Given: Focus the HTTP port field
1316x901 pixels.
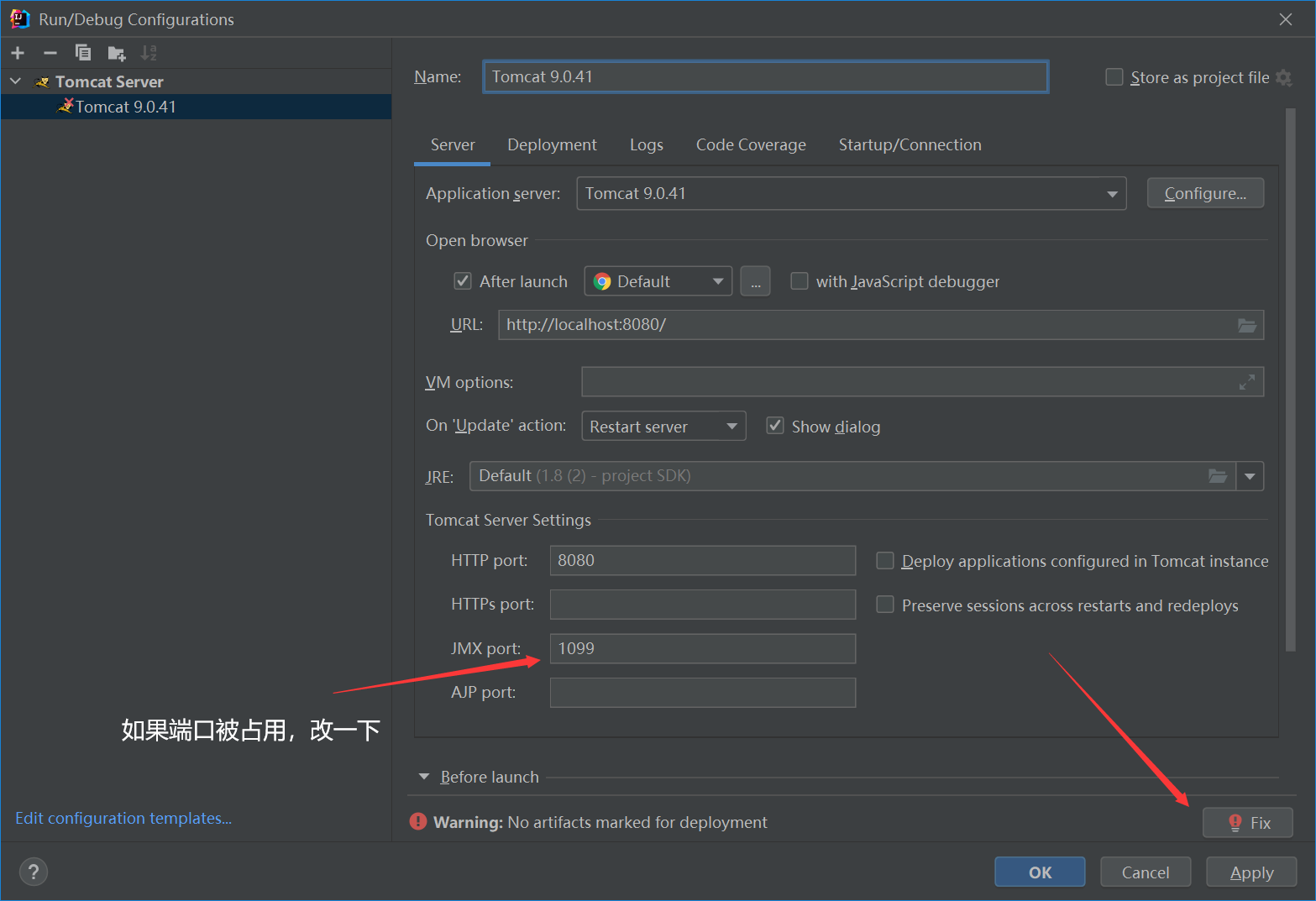Looking at the screenshot, I should (x=703, y=560).
